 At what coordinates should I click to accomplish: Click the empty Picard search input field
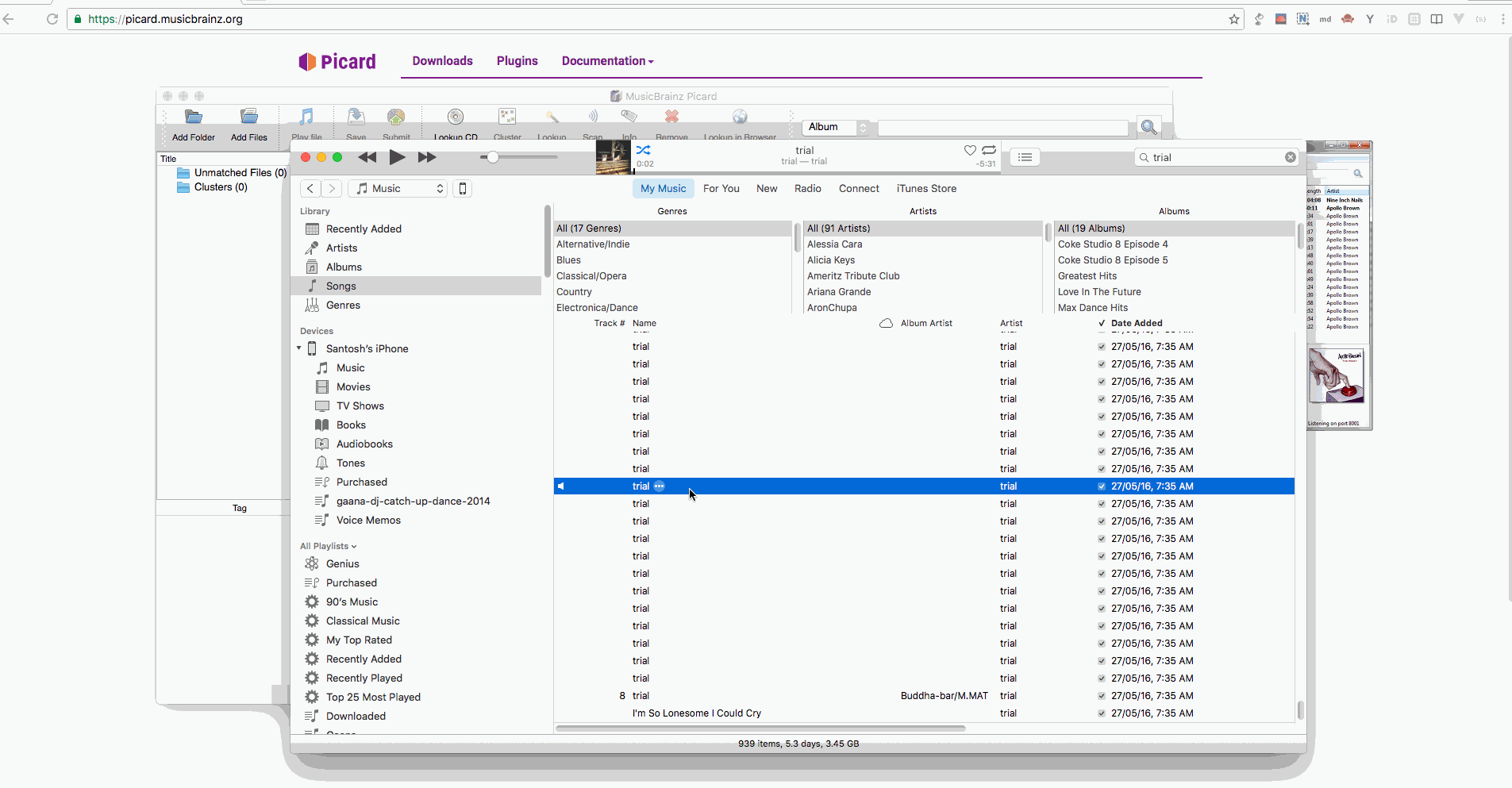[x=1002, y=128]
